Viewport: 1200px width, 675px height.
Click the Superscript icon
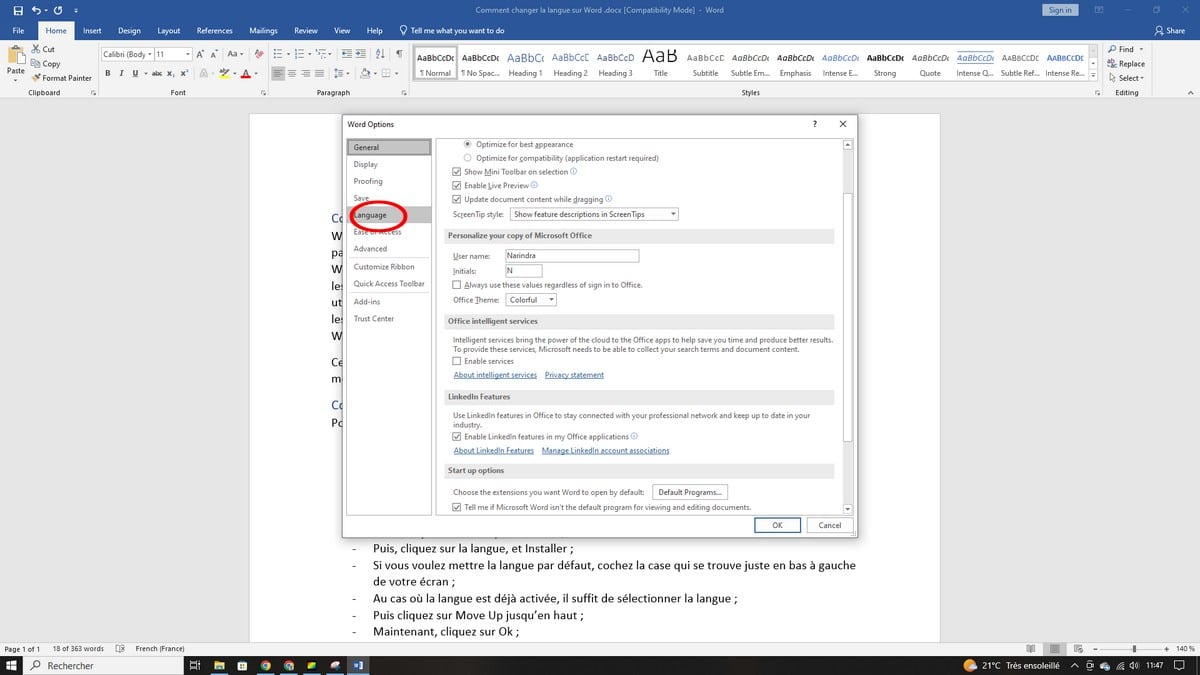183,73
